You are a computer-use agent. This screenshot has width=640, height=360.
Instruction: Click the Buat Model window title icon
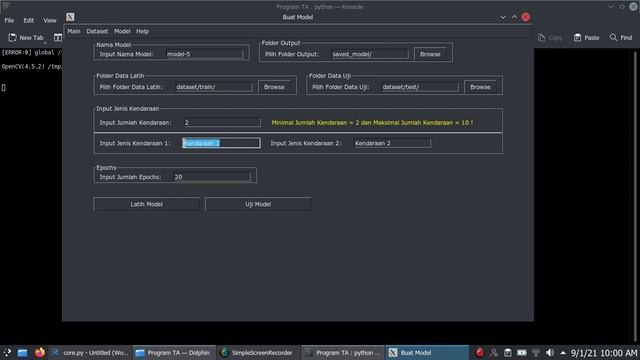tap(70, 17)
